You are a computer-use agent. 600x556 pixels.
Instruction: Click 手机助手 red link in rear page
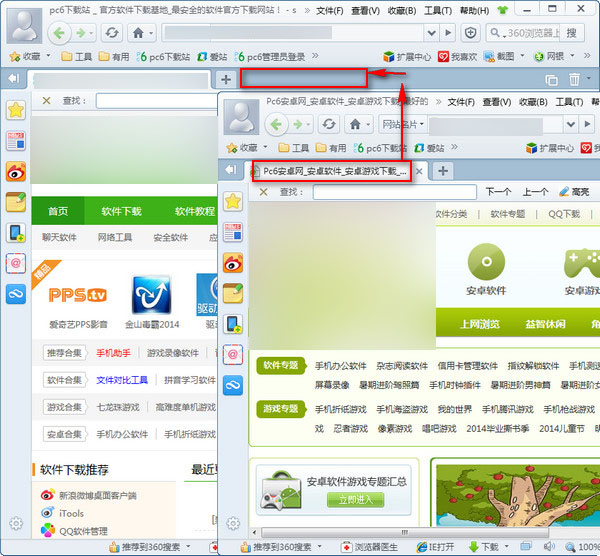coord(113,353)
